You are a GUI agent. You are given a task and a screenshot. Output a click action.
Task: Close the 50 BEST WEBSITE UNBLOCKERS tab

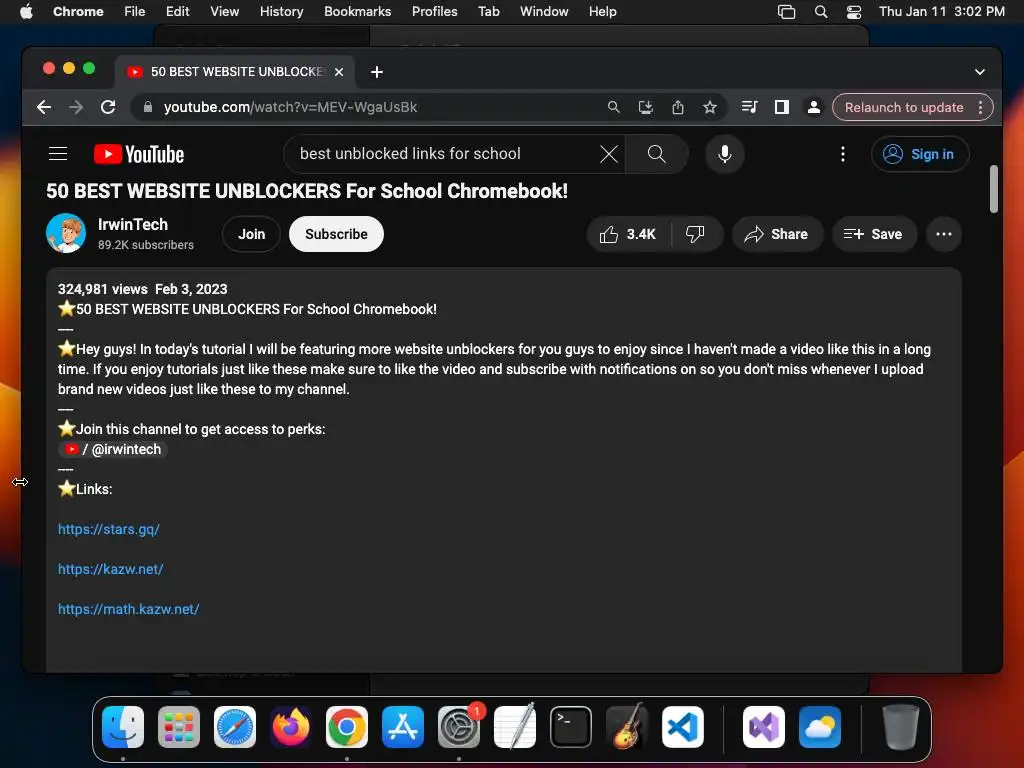(x=339, y=72)
